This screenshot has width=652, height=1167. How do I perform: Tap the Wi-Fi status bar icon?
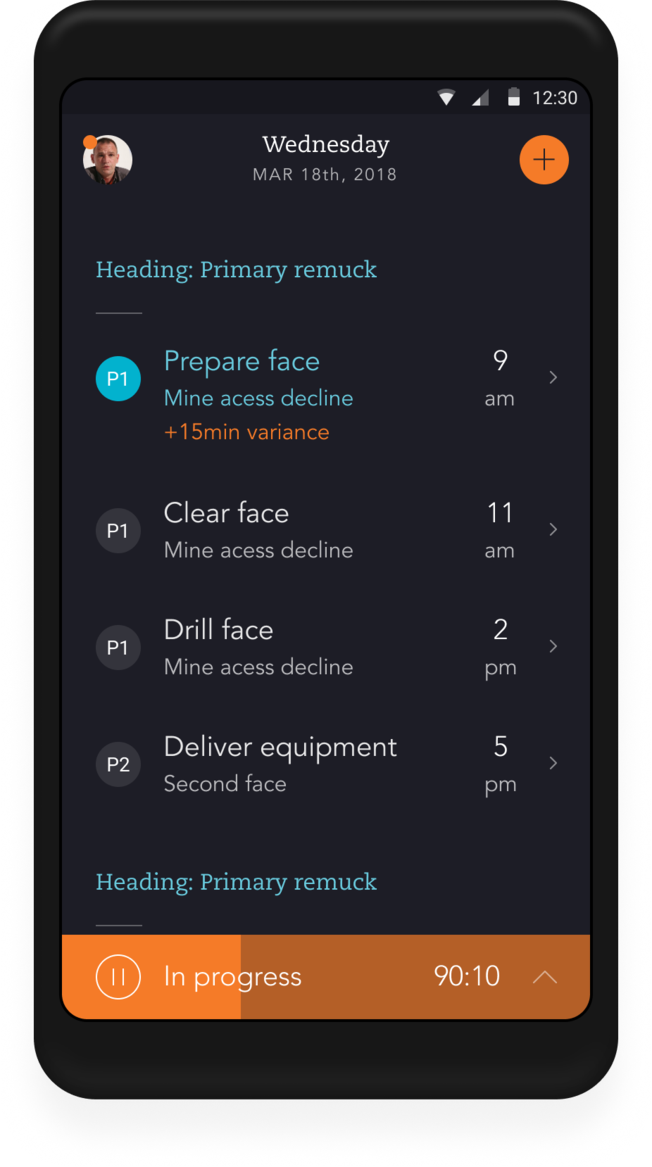(446, 97)
